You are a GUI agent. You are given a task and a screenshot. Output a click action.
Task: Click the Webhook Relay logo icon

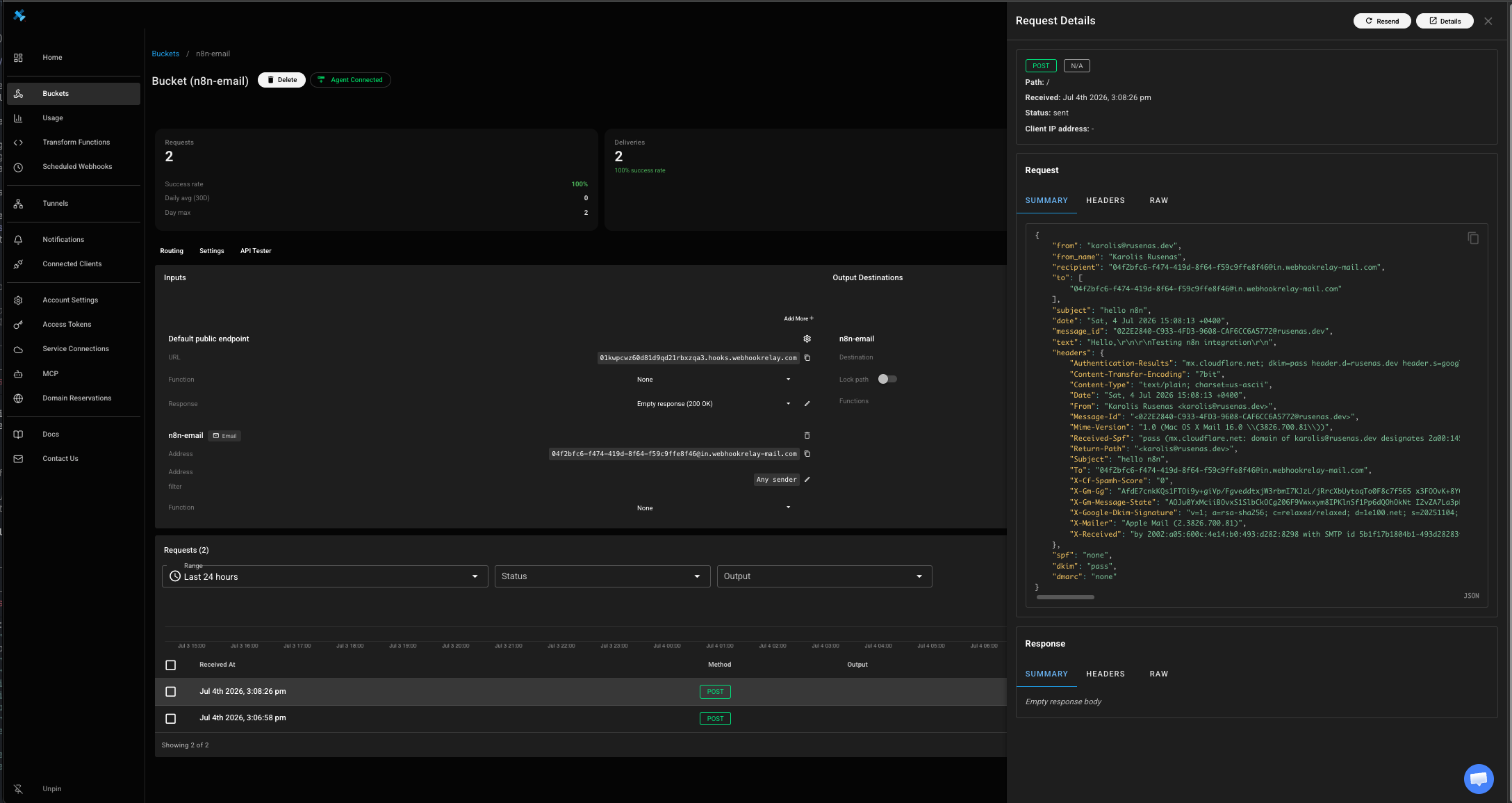coord(19,15)
